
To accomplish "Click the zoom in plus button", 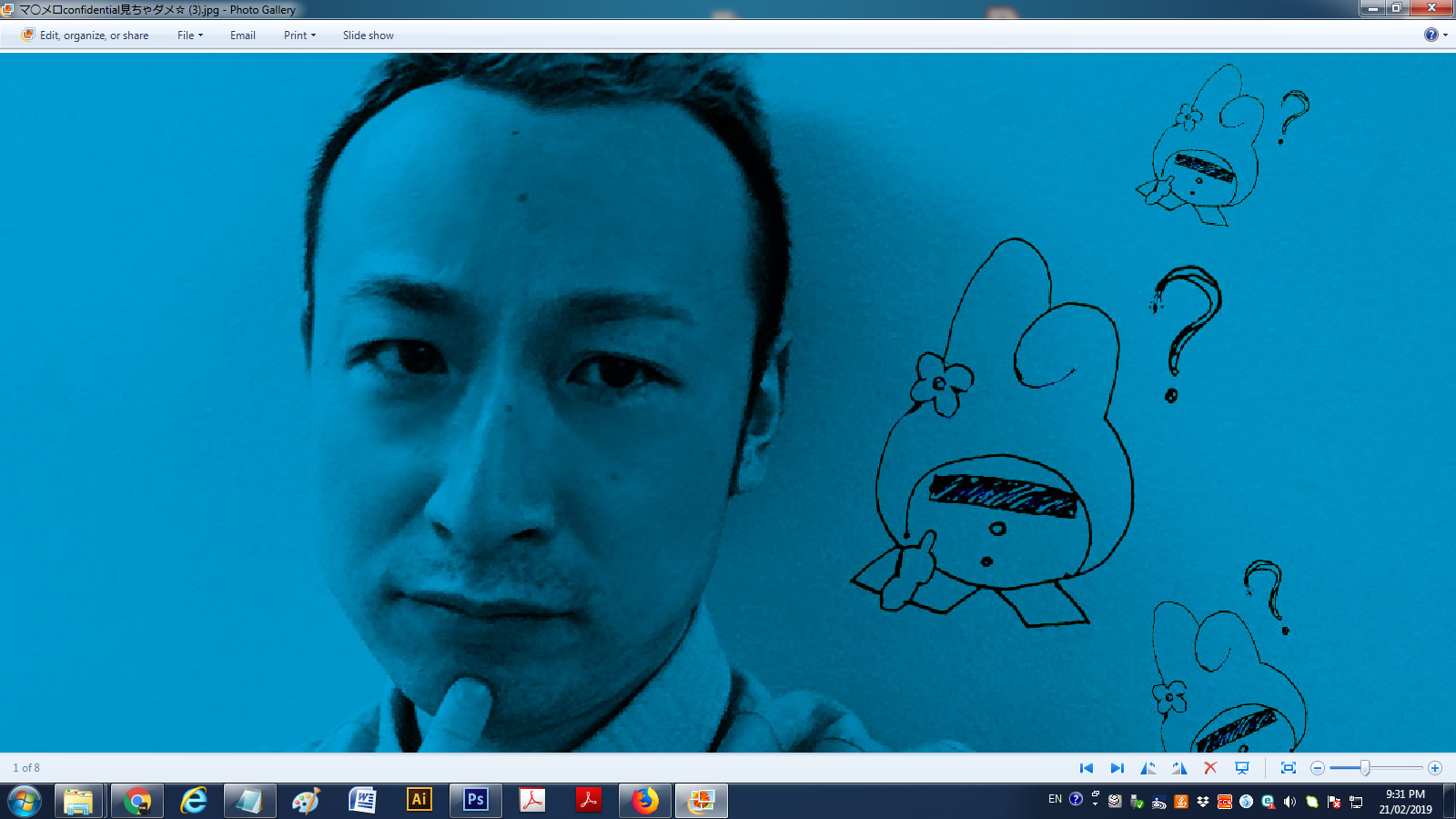I will [x=1435, y=768].
